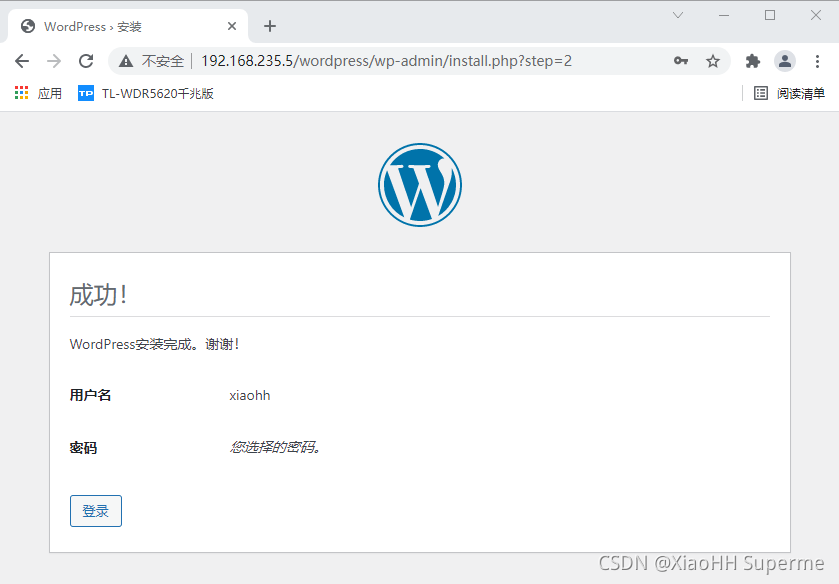Open the extensions puzzle icon
The width and height of the screenshot is (839, 584).
(x=753, y=61)
